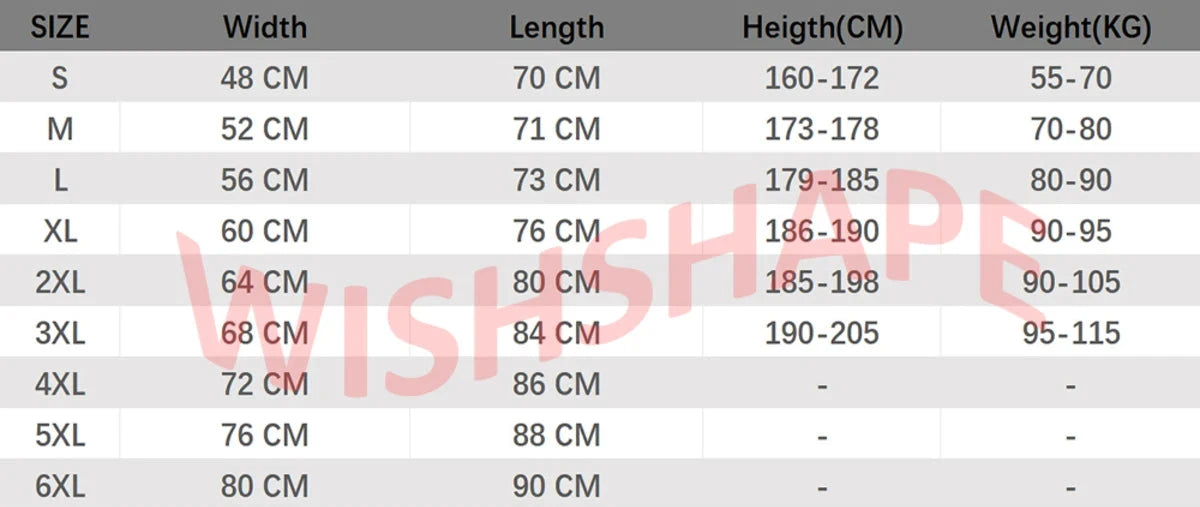
Task: Click the SIZE column header
Action: (x=60, y=27)
